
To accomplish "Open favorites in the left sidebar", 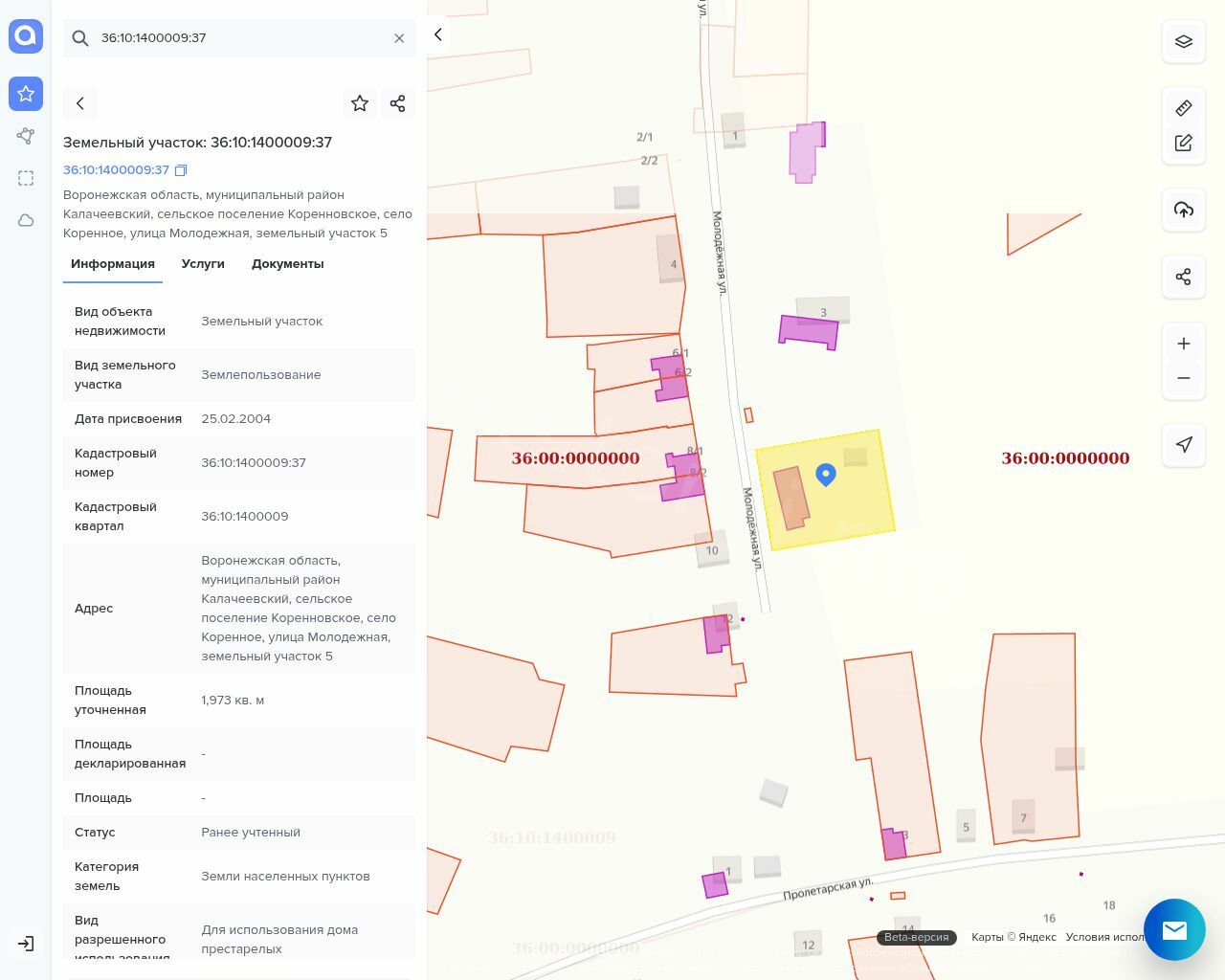I will 26,94.
